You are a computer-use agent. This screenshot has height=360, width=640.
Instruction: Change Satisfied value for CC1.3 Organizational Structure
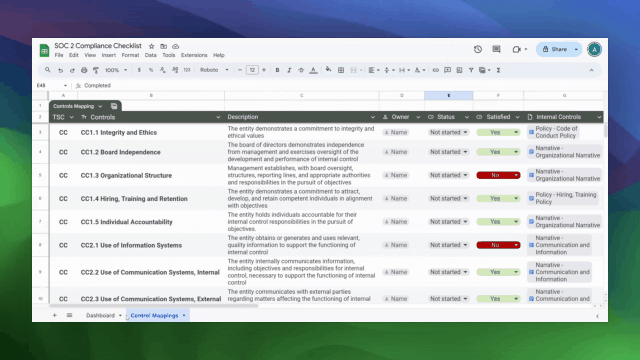[x=498, y=175]
